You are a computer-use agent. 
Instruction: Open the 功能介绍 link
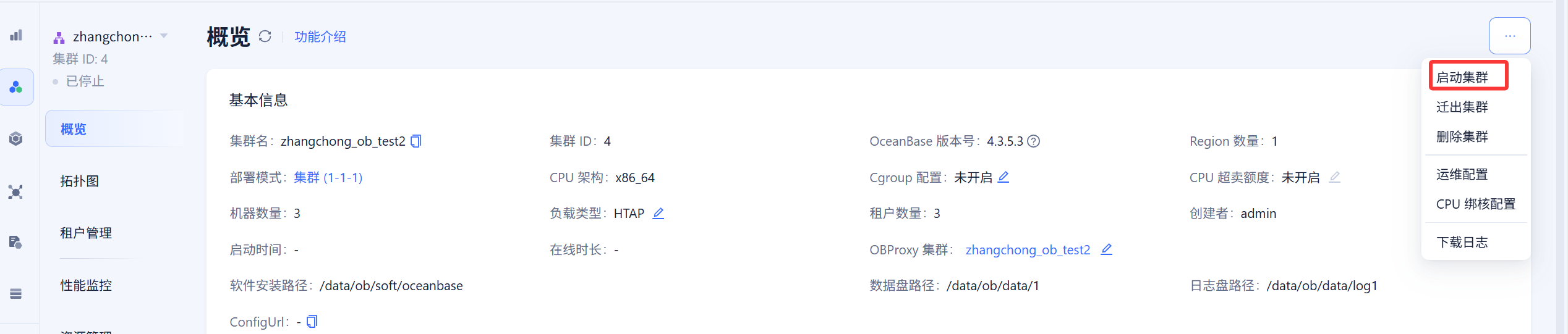coord(320,37)
